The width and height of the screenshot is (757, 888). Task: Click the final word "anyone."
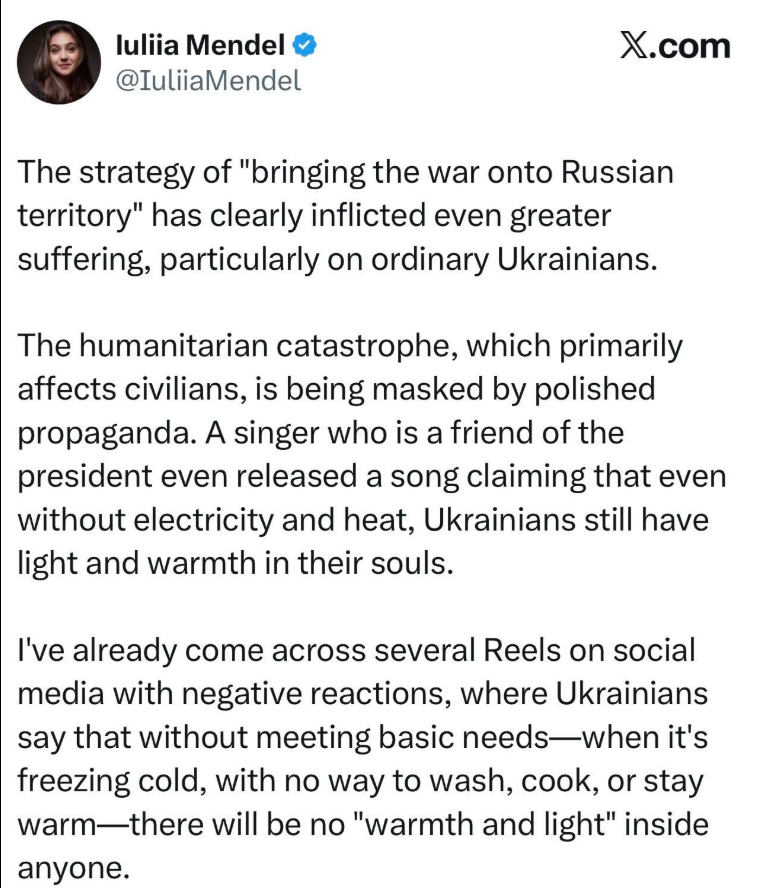click(x=75, y=868)
